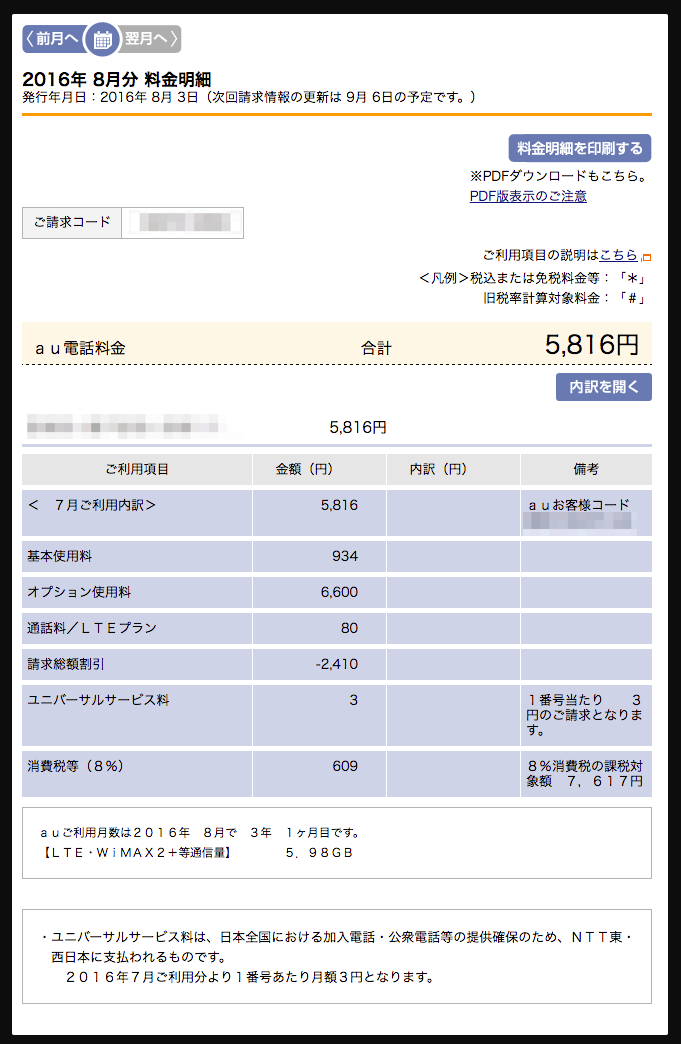
Task: Click external link icon beside こちら
Action: coord(646,257)
